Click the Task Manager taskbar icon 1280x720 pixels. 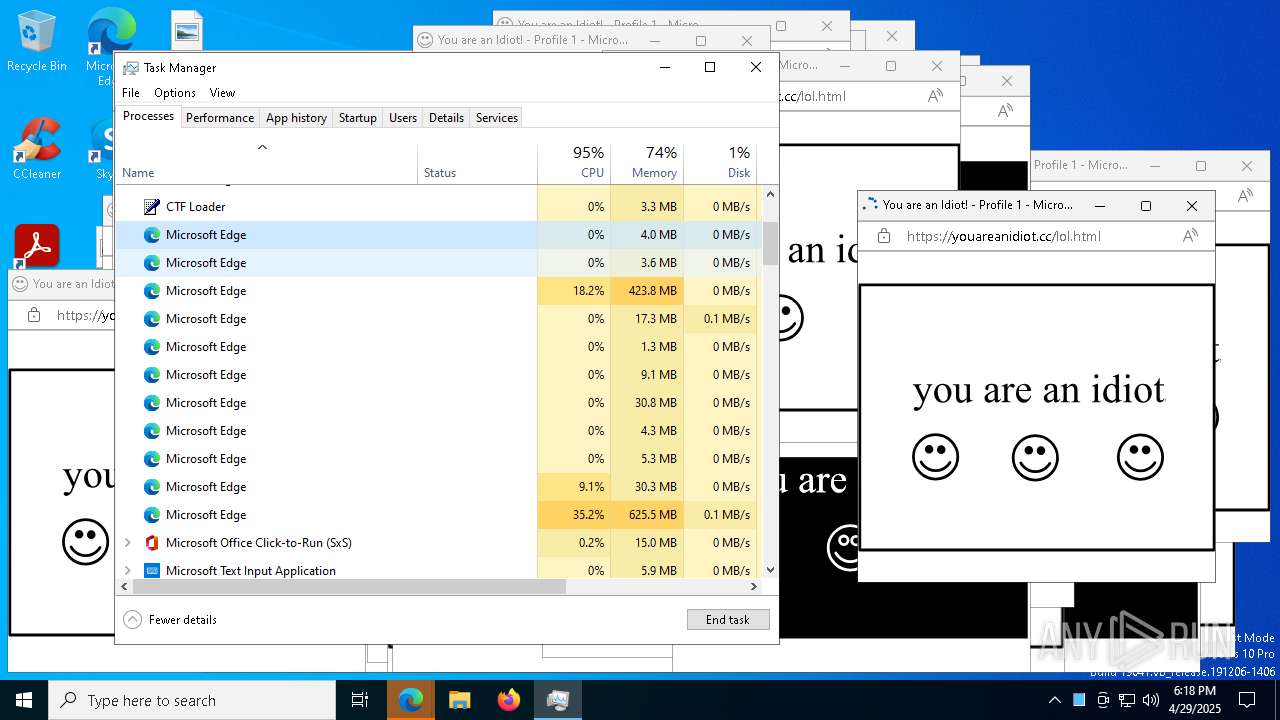pyautogui.click(x=558, y=700)
